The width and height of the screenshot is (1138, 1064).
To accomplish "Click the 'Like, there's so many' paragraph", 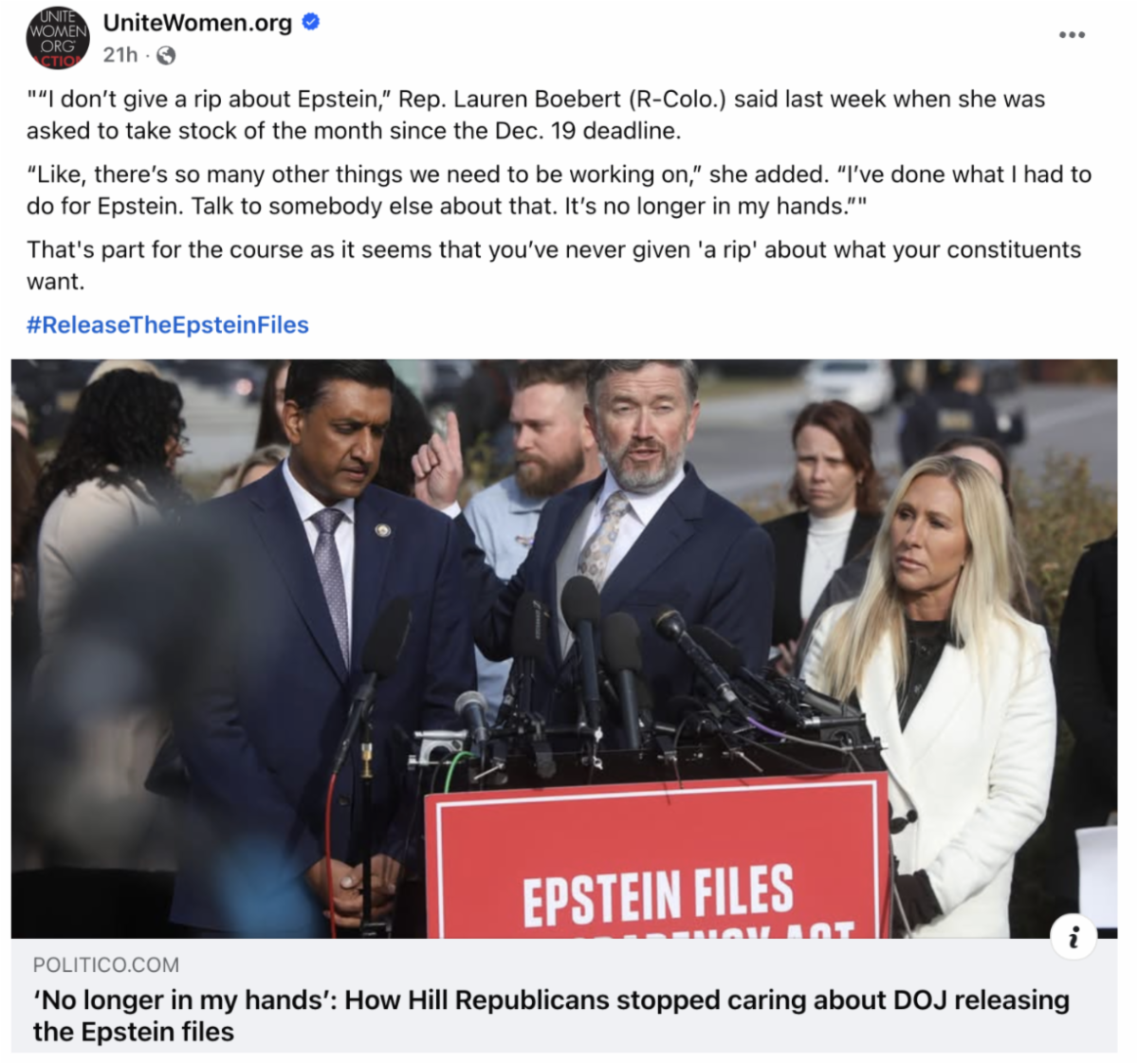I will click(559, 190).
